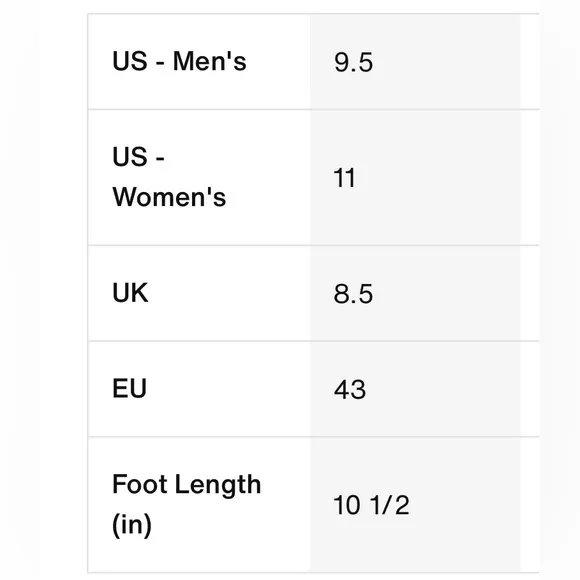Click the foot length value 10 1/2
Viewport: 580px width, 580px height.
(x=371, y=505)
